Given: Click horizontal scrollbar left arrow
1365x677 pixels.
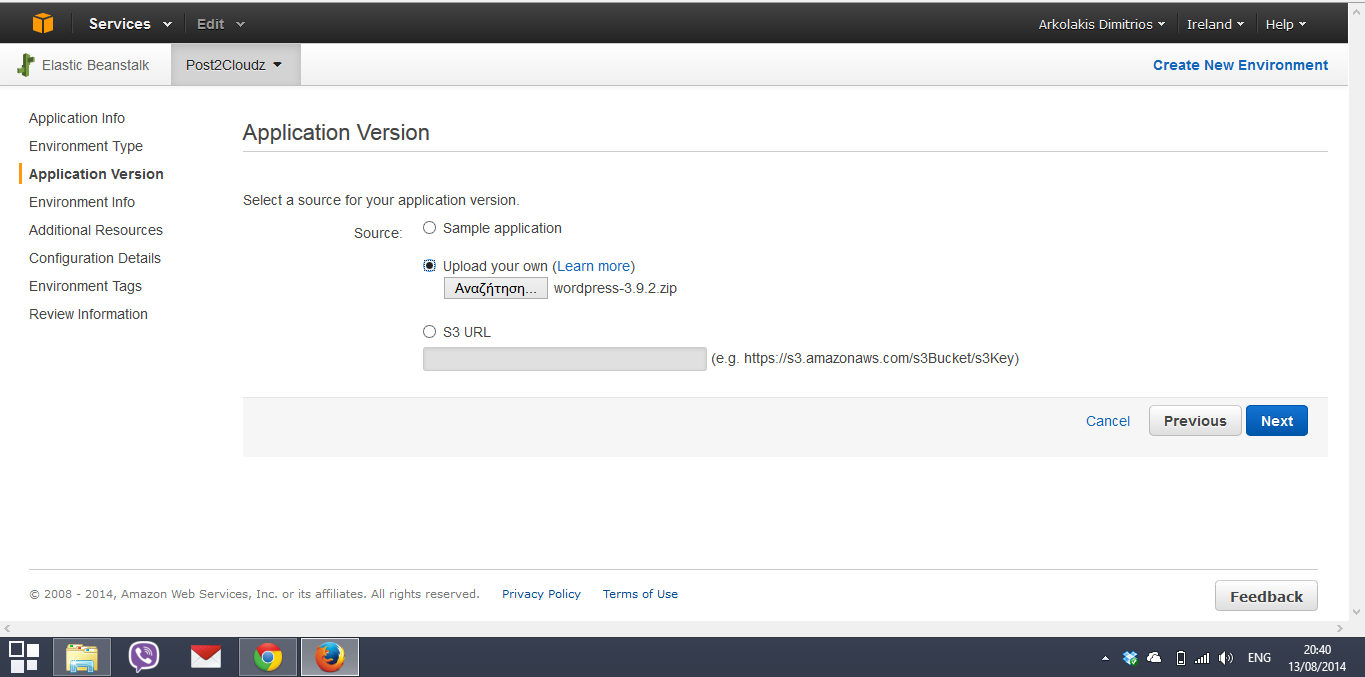Looking at the screenshot, I should coord(8,628).
